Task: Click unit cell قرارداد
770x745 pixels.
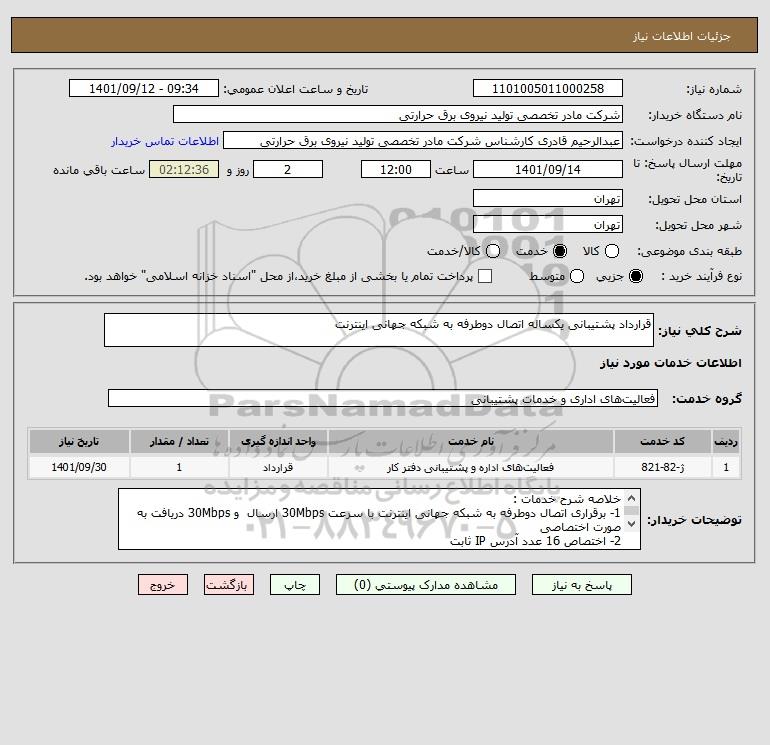Action: click(x=278, y=467)
